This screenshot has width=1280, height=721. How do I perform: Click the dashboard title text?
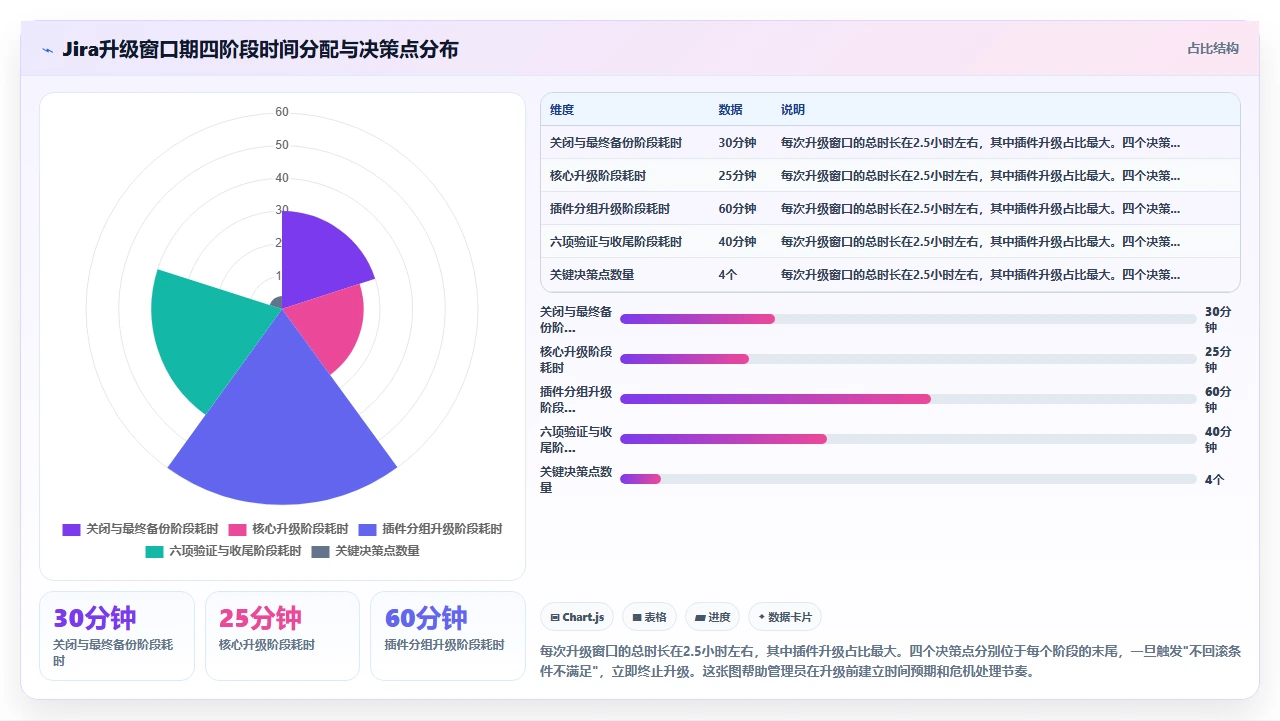tap(260, 49)
